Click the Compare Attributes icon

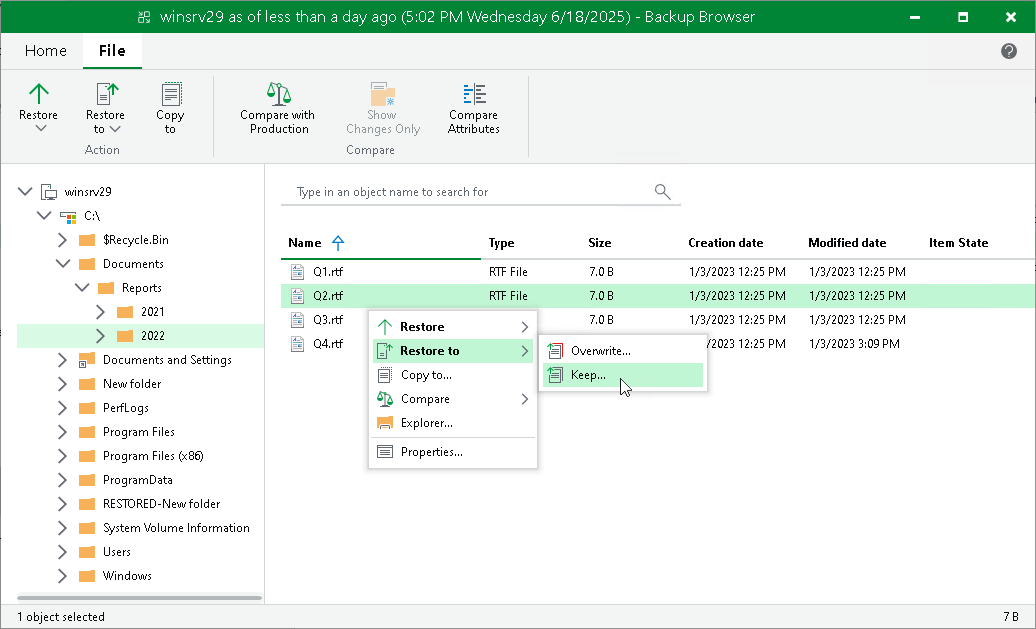pyautogui.click(x=474, y=94)
